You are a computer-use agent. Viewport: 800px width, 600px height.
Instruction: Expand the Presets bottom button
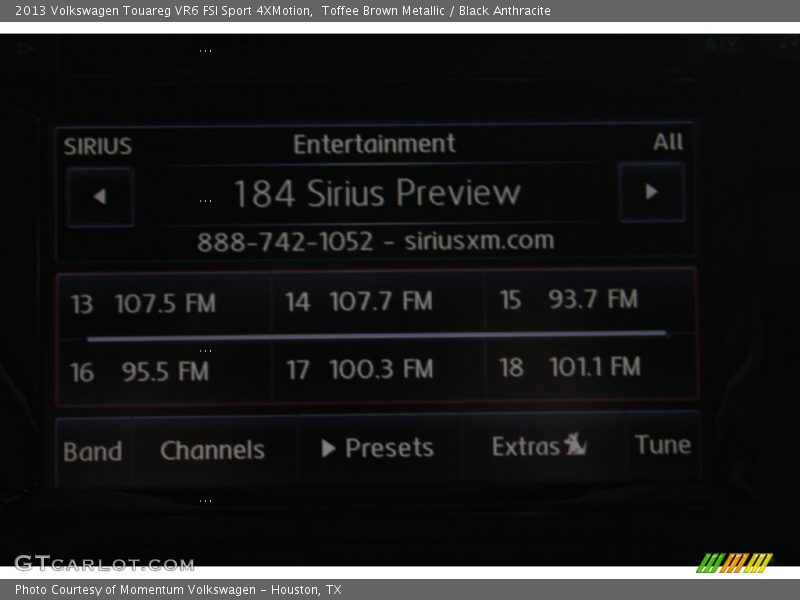point(378,448)
